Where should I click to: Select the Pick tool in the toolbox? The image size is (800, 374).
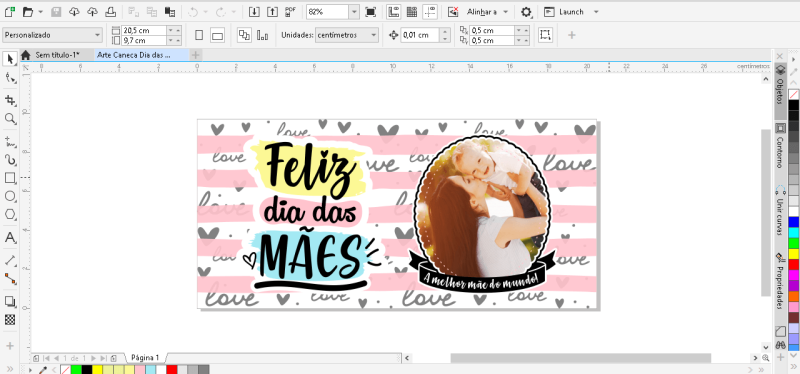(x=10, y=59)
